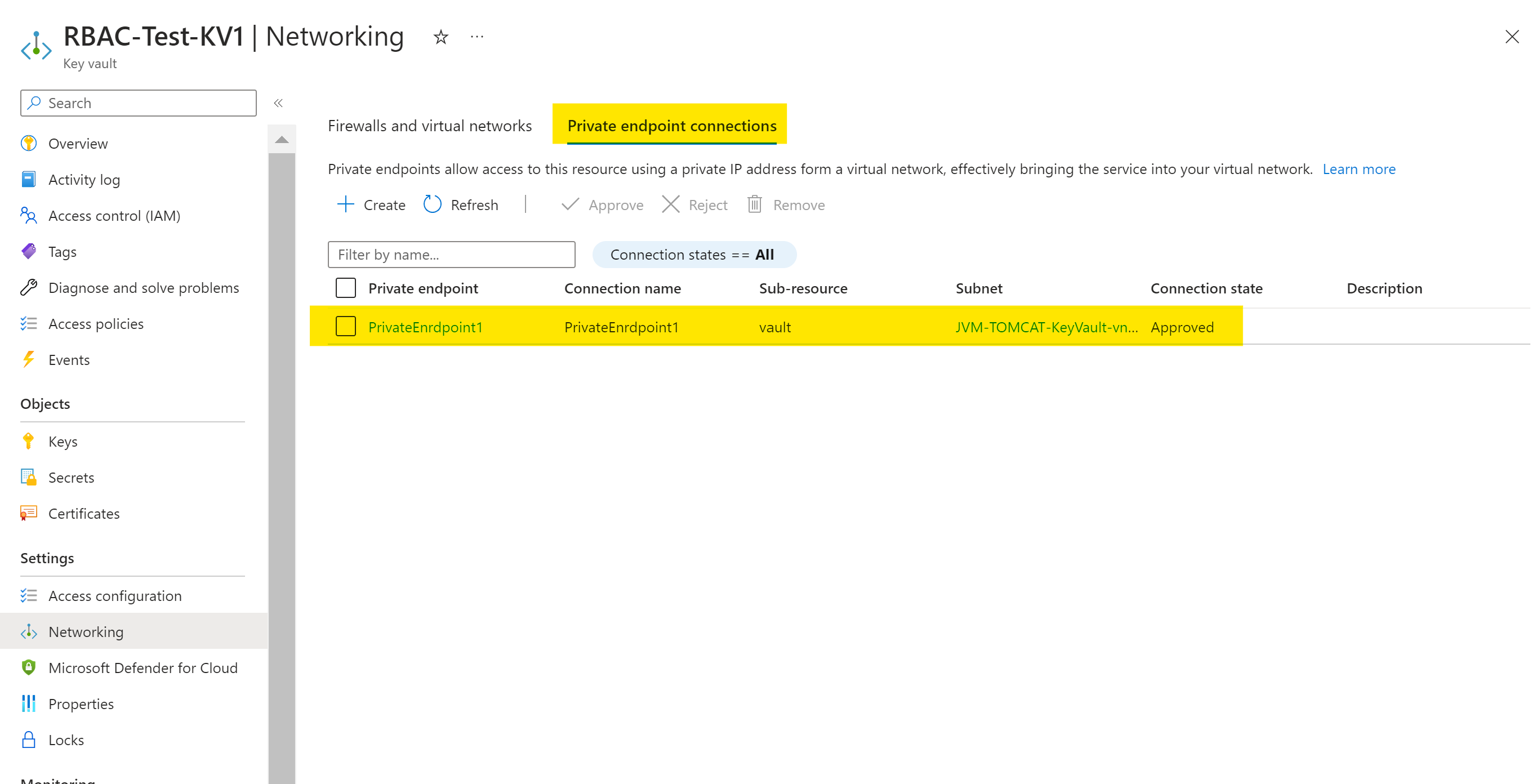Click the Events lightning bolt icon
This screenshot has width=1536, height=784.
(x=29, y=359)
